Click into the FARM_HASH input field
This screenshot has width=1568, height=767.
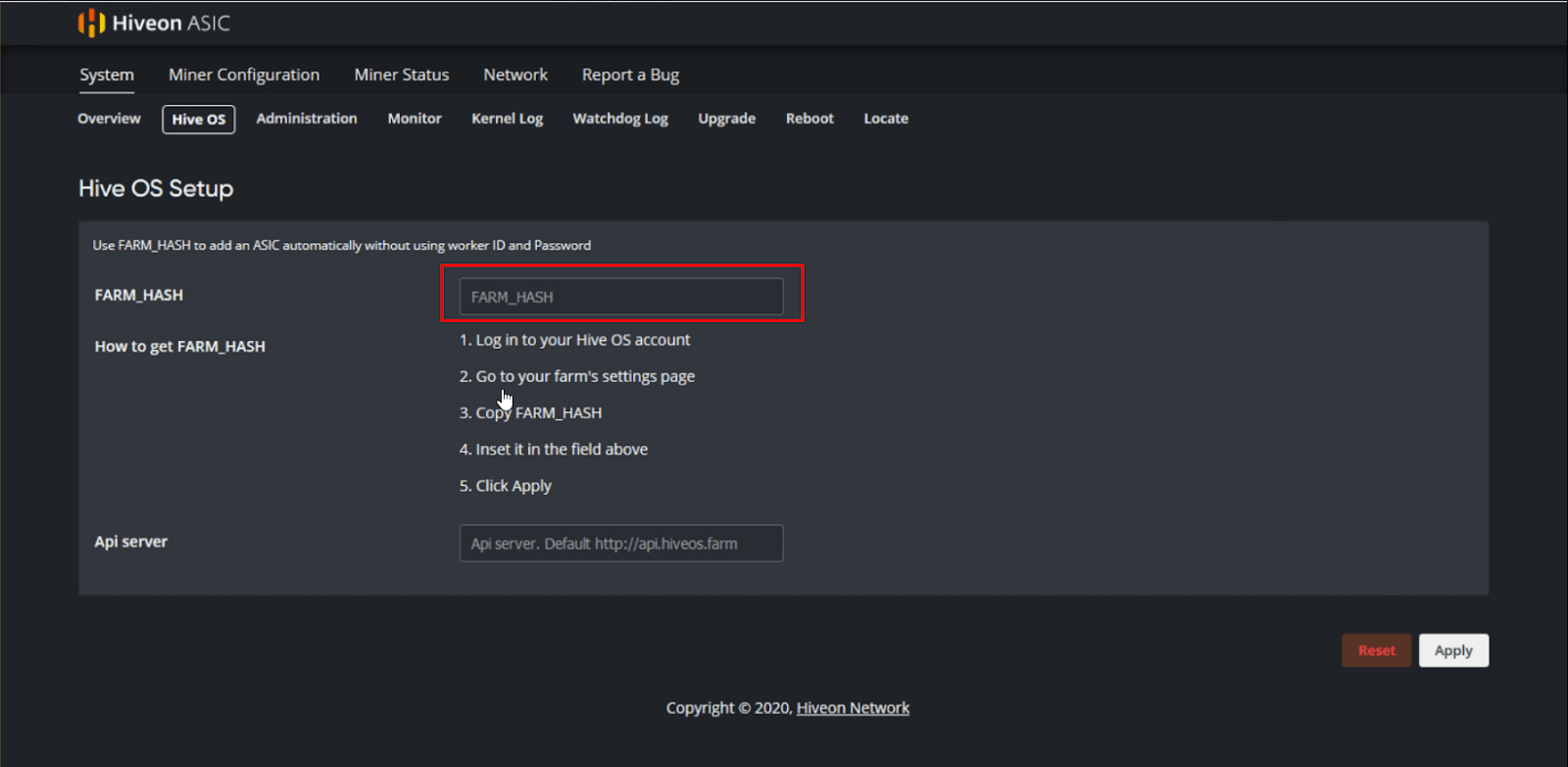click(621, 297)
